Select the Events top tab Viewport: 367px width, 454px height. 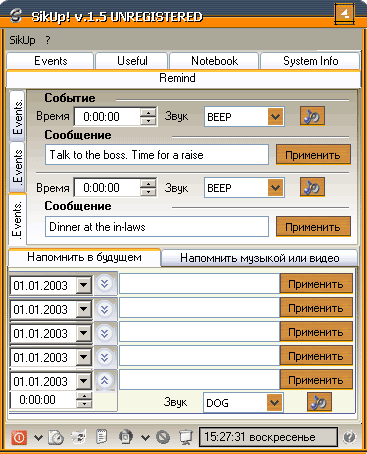pos(50,61)
